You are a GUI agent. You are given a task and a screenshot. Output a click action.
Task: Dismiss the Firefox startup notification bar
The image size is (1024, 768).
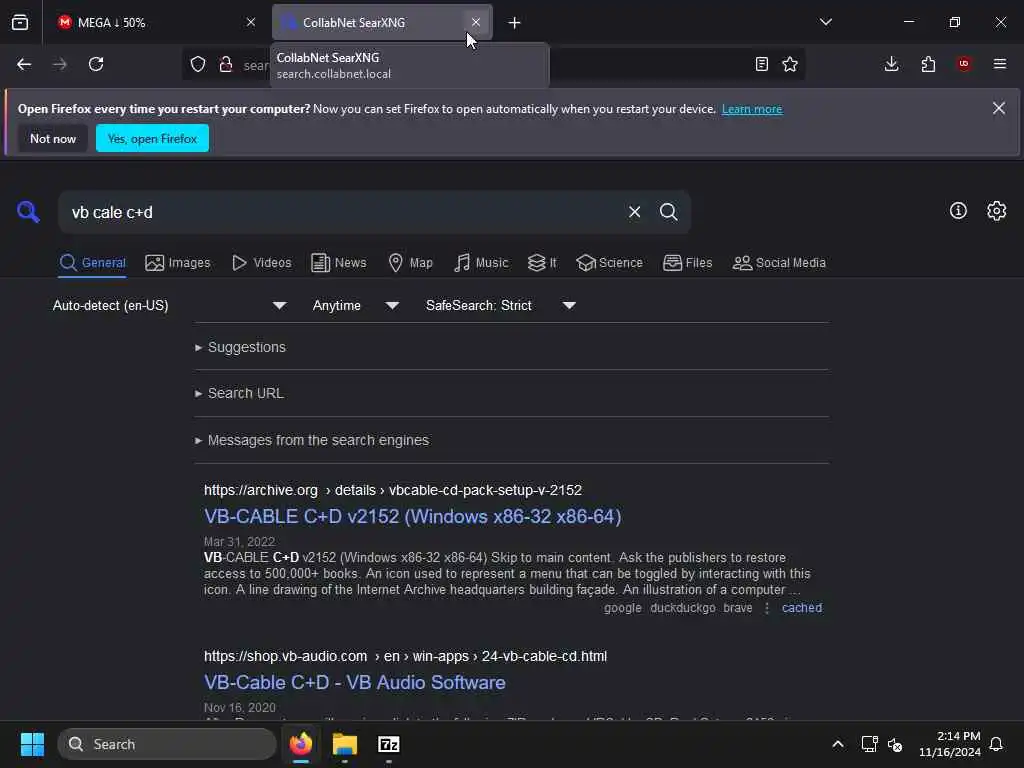point(999,108)
